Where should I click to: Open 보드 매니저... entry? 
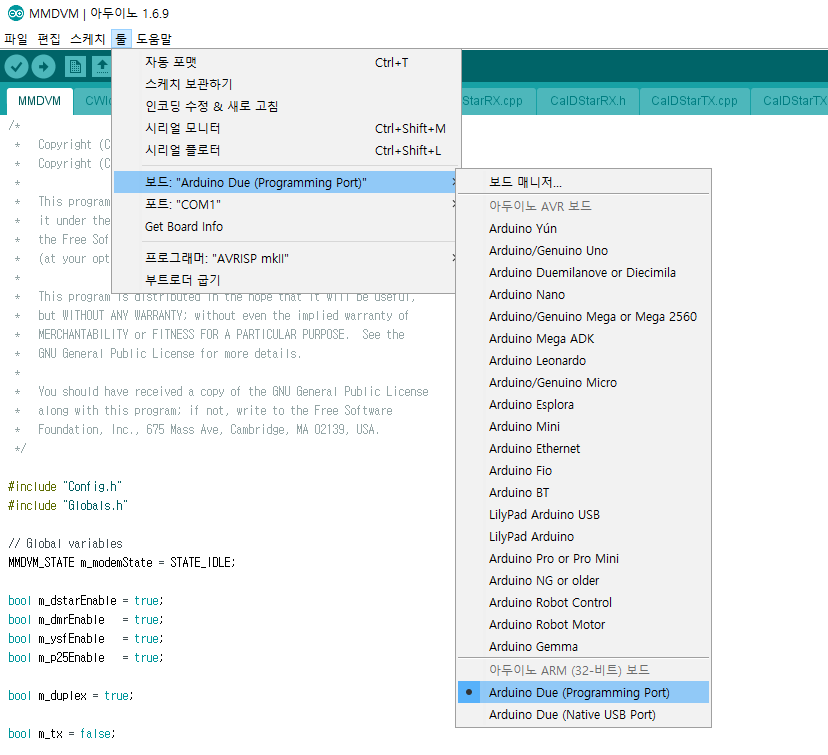[583, 182]
